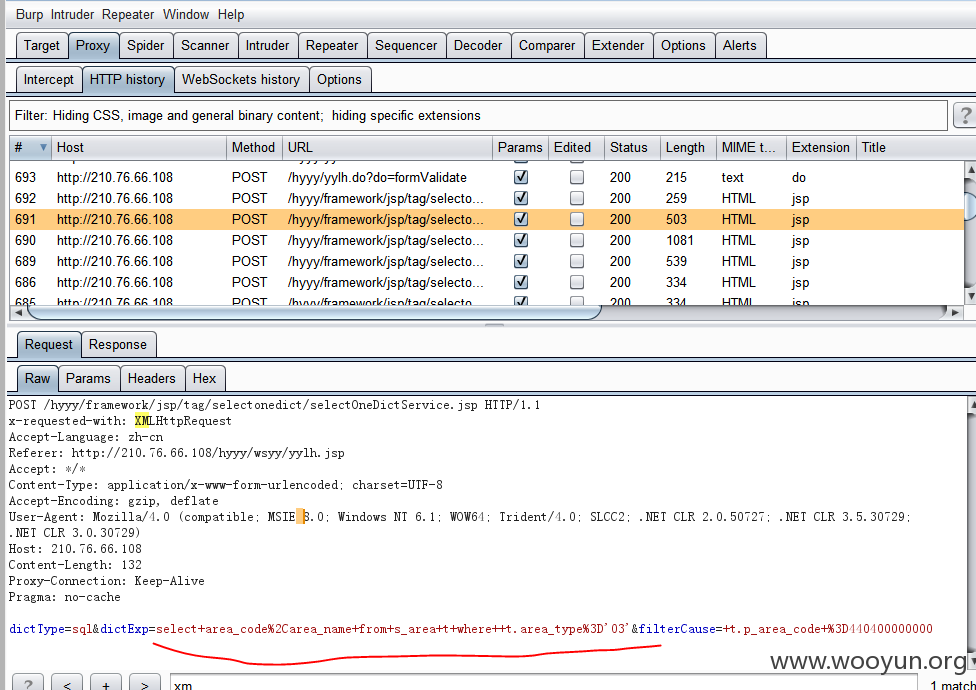Sort history by Extension column

click(821, 147)
